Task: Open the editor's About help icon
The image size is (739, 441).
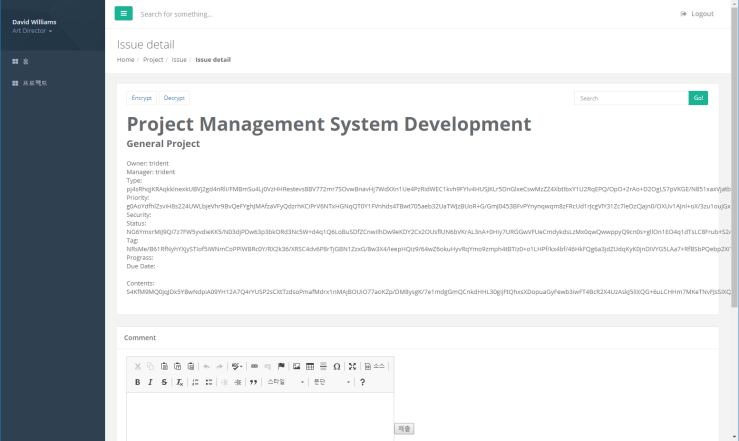Action: 362,382
